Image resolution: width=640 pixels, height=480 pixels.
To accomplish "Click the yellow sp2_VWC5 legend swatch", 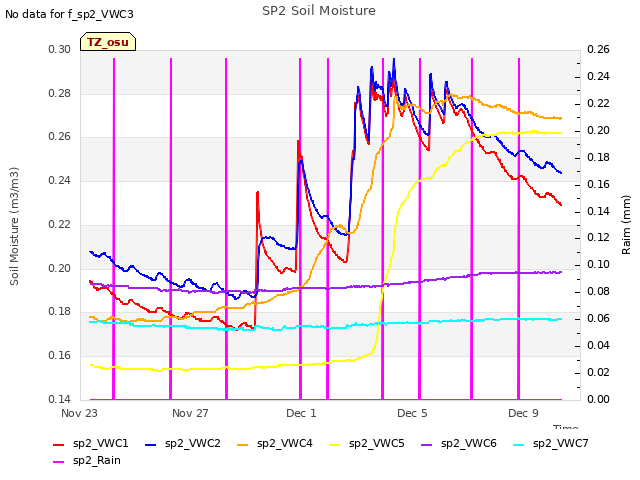I will coord(335,444).
